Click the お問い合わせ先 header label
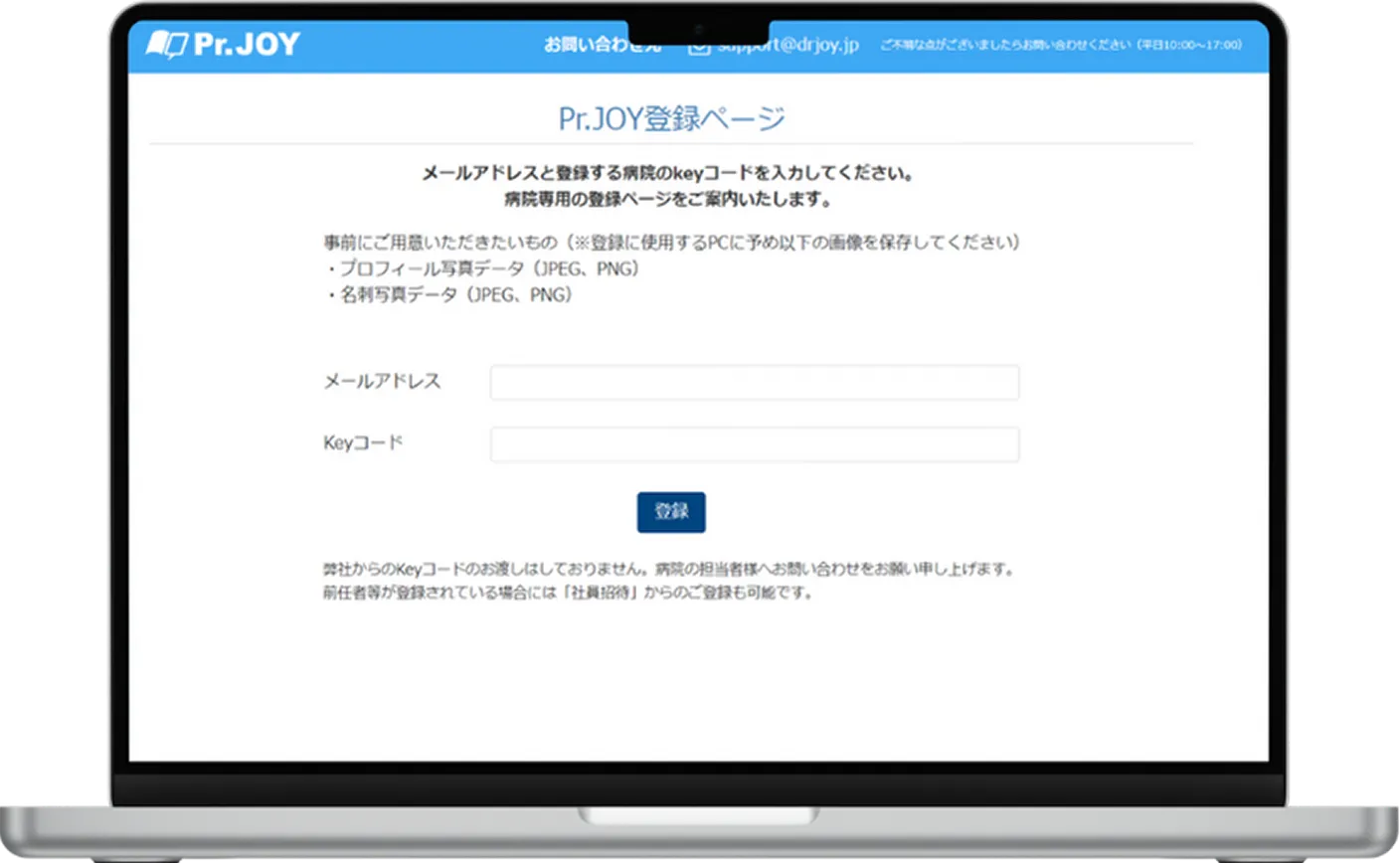The image size is (1400, 863). 602,45
